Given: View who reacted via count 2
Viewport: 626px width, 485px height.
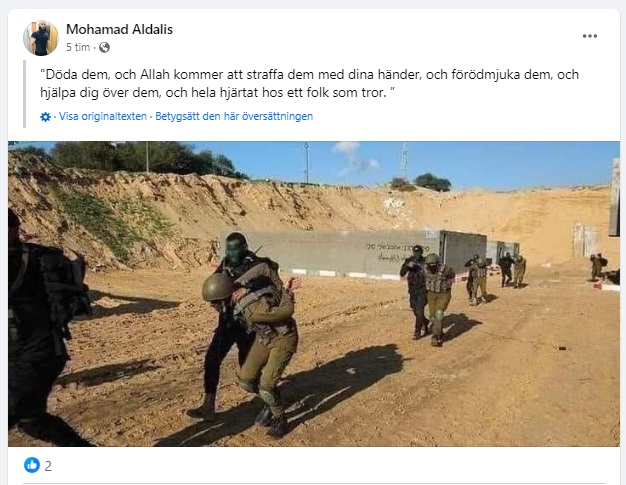Looking at the screenshot, I should [48, 466].
